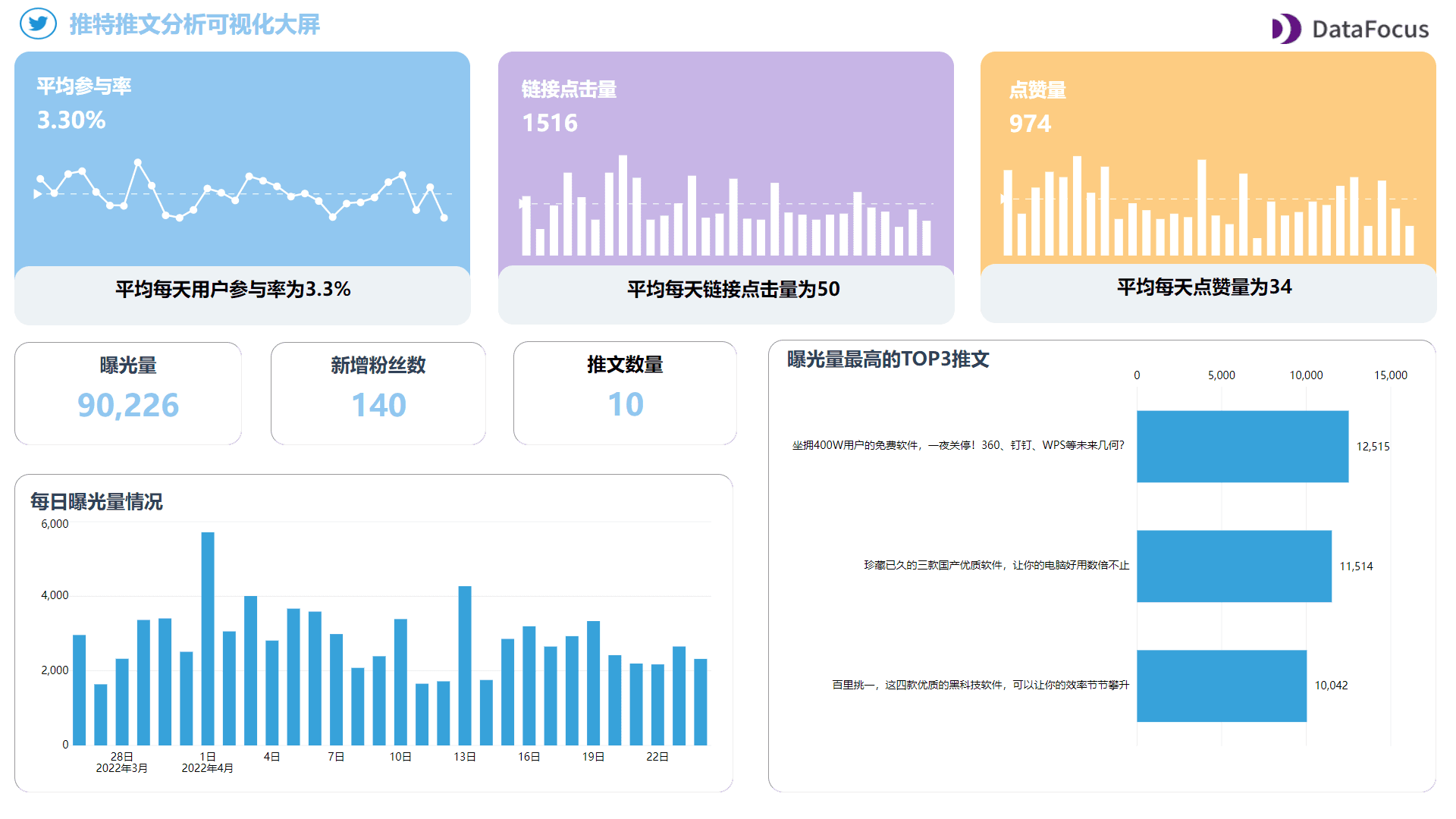Click the 1516 link clicks value
Image resolution: width=1456 pixels, height=819 pixels.
coord(550,123)
